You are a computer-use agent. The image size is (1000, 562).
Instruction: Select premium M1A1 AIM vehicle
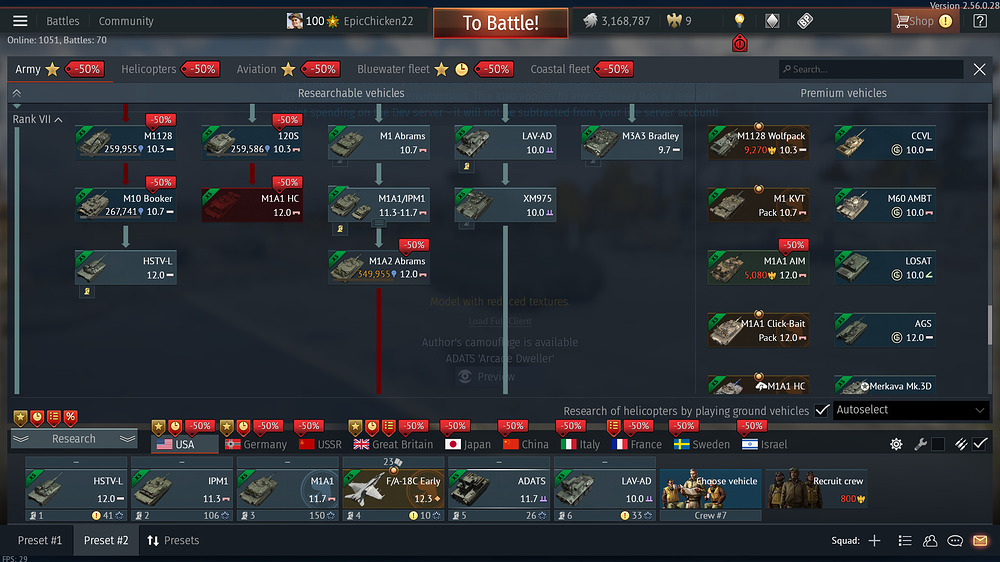point(758,268)
